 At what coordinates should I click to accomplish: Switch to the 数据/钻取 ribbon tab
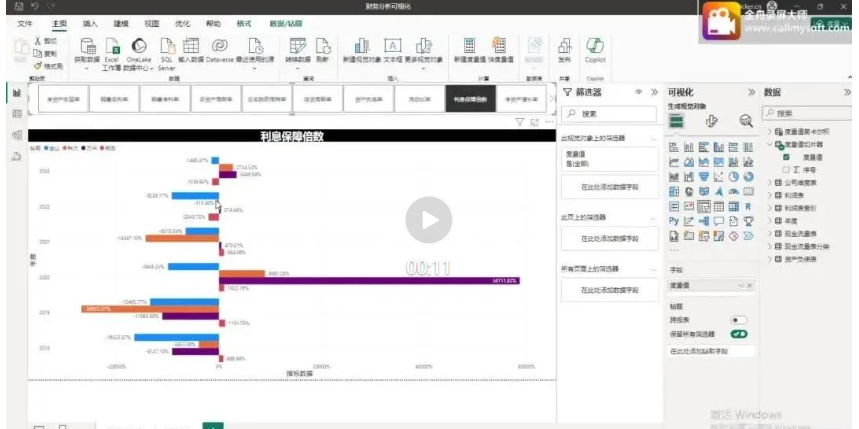click(285, 24)
